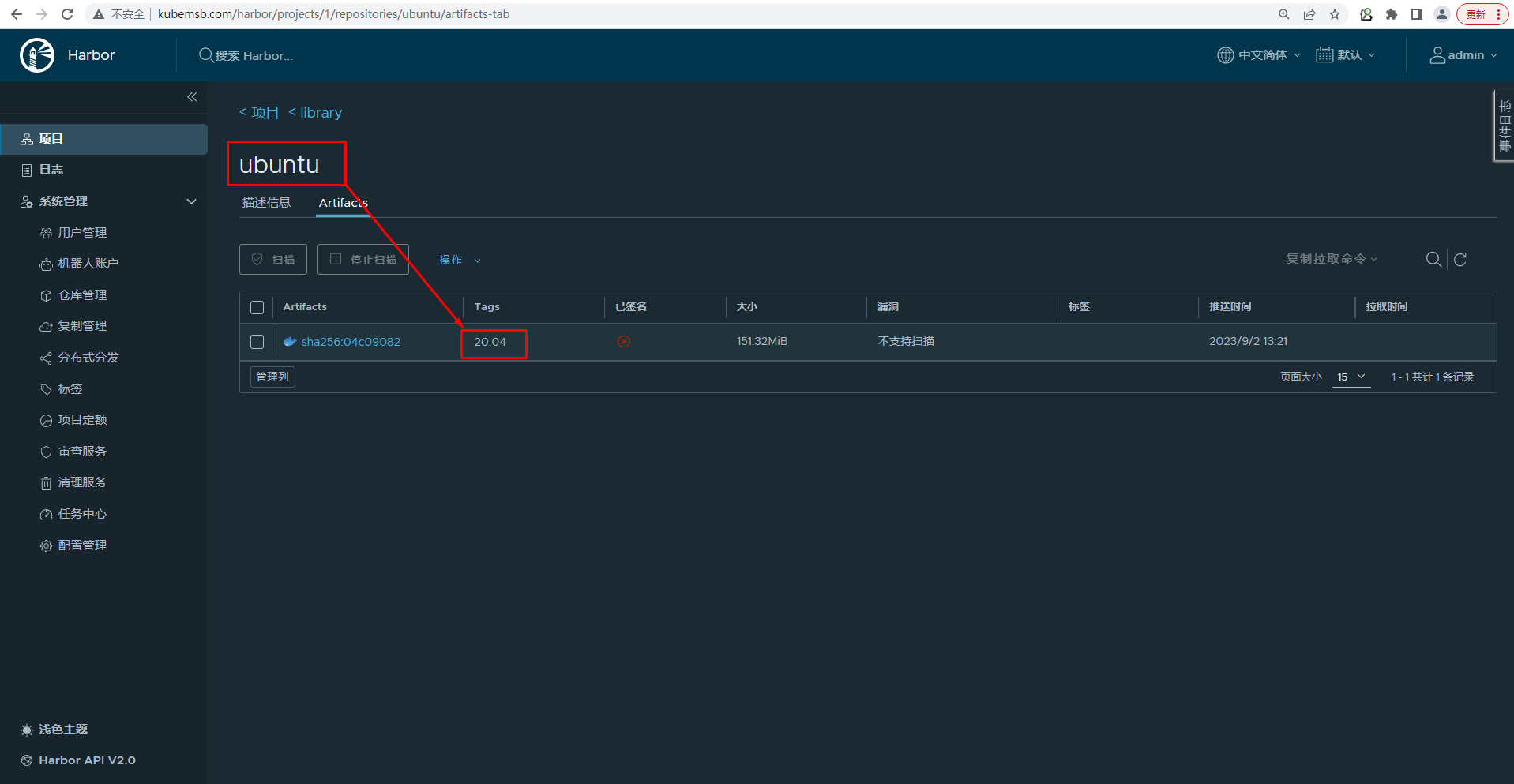Click the 拉取时间 column header
The height and width of the screenshot is (784, 1514).
click(1387, 307)
